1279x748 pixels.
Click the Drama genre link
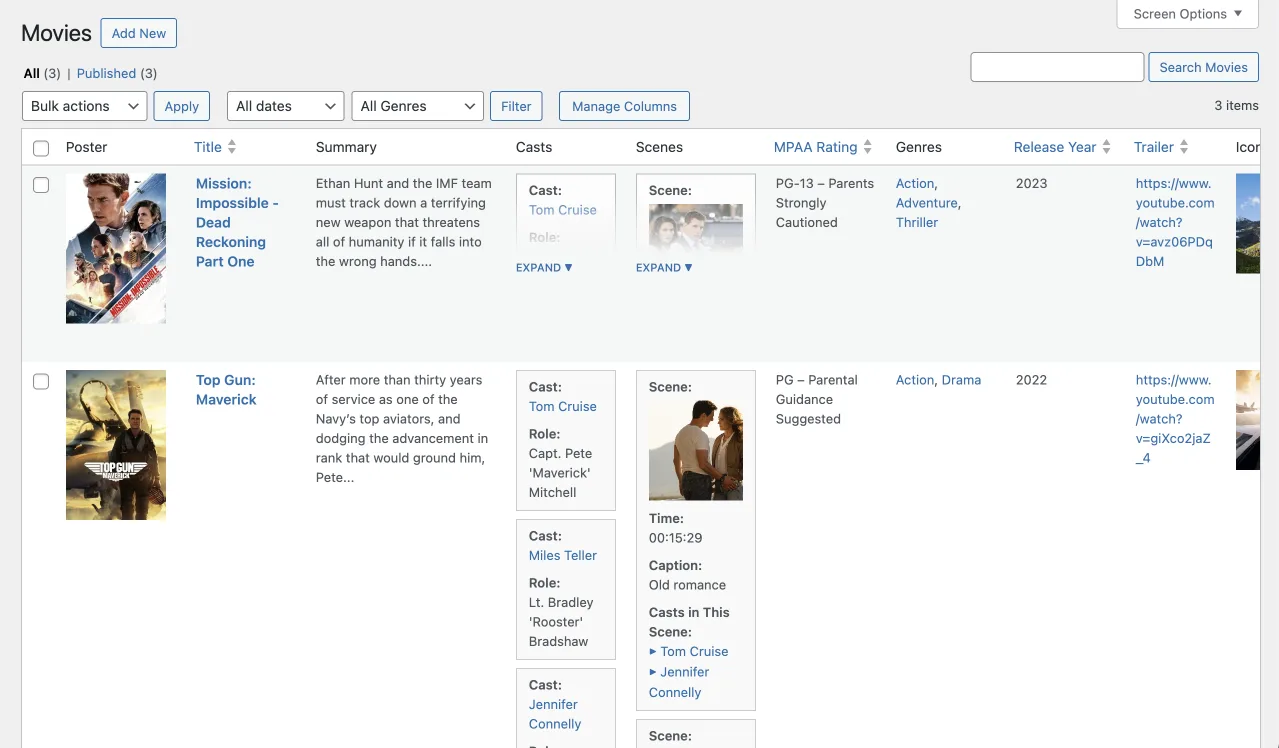coord(961,380)
